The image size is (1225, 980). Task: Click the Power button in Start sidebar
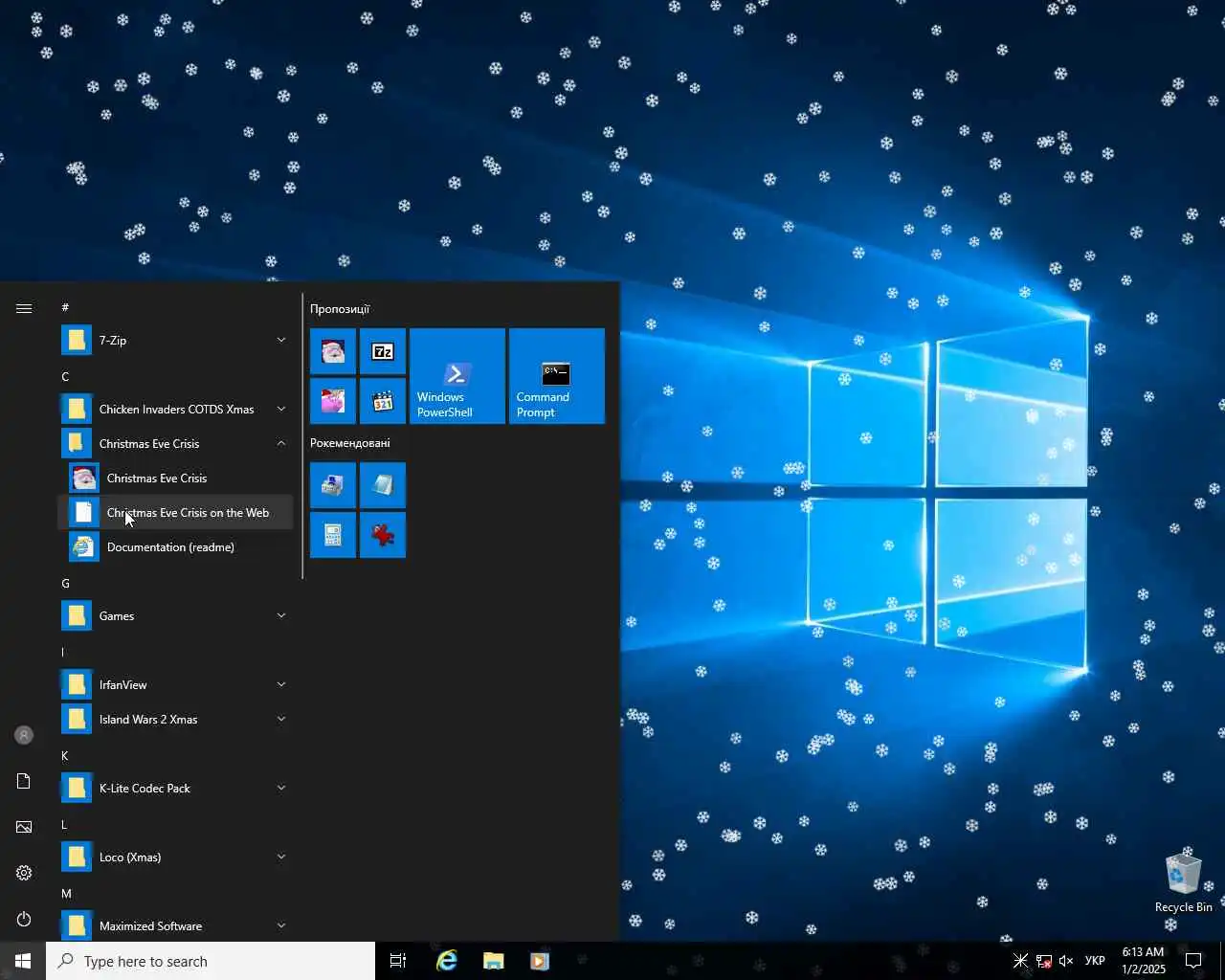(24, 919)
